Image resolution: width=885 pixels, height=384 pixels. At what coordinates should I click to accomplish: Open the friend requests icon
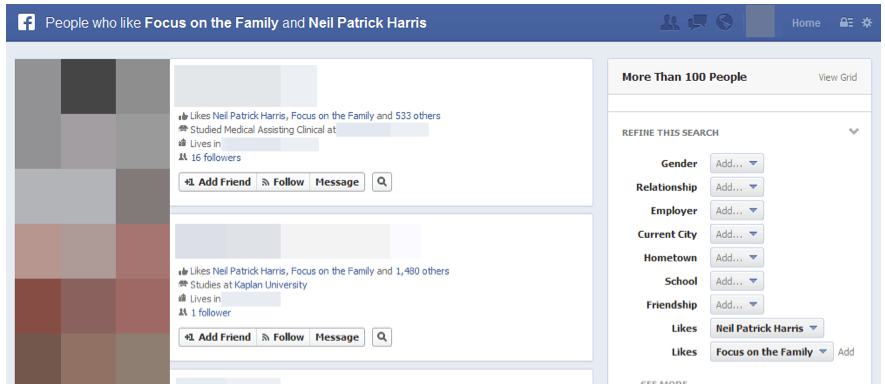669,23
